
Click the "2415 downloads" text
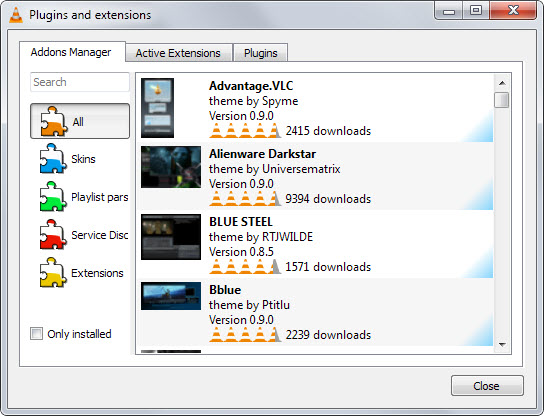pyautogui.click(x=328, y=131)
